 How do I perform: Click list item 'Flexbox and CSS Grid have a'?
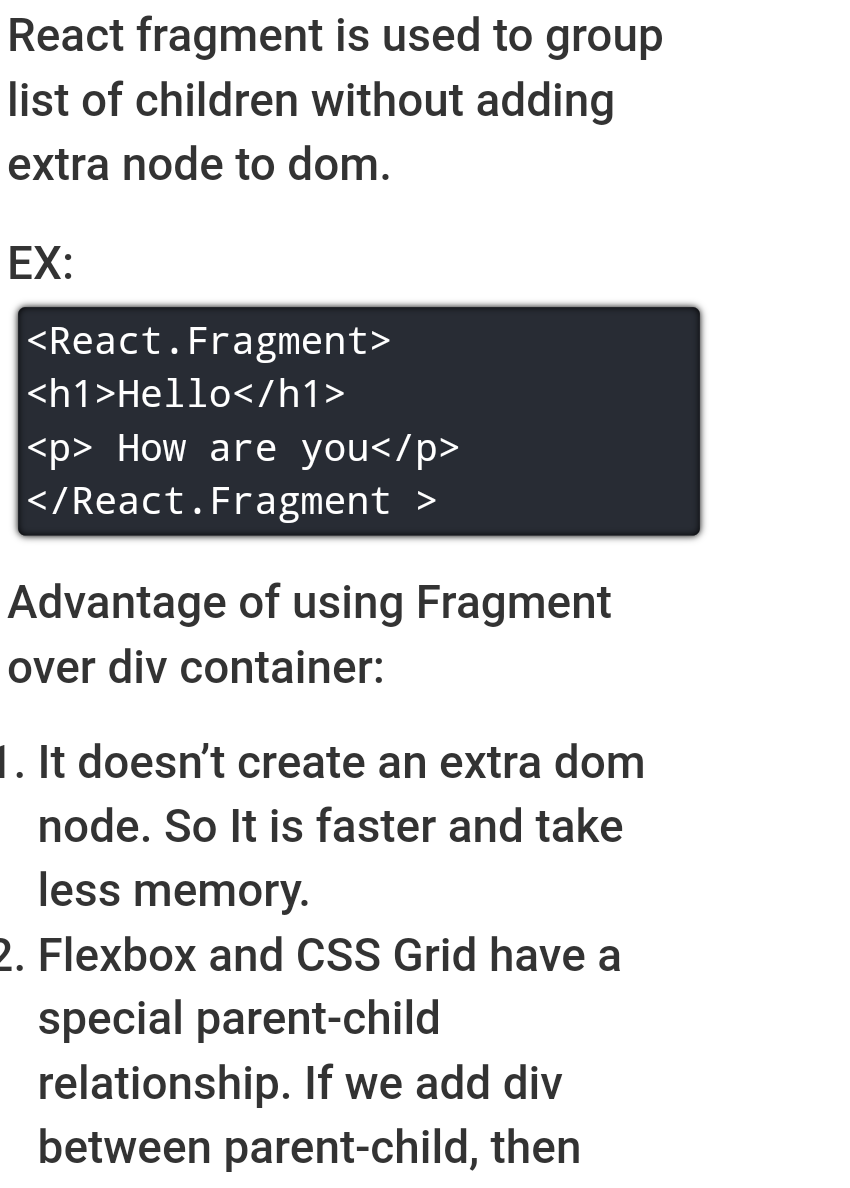click(330, 955)
